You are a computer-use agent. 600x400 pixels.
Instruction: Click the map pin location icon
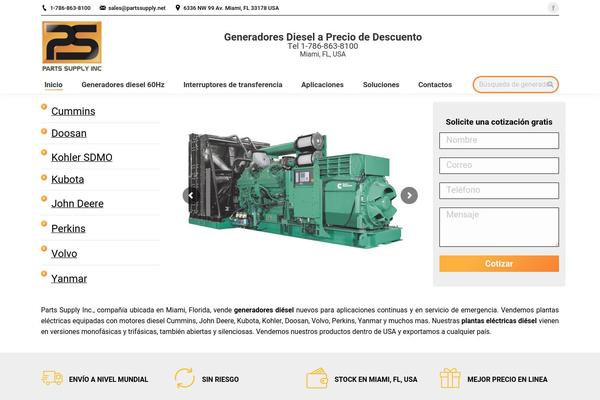pyautogui.click(x=178, y=8)
